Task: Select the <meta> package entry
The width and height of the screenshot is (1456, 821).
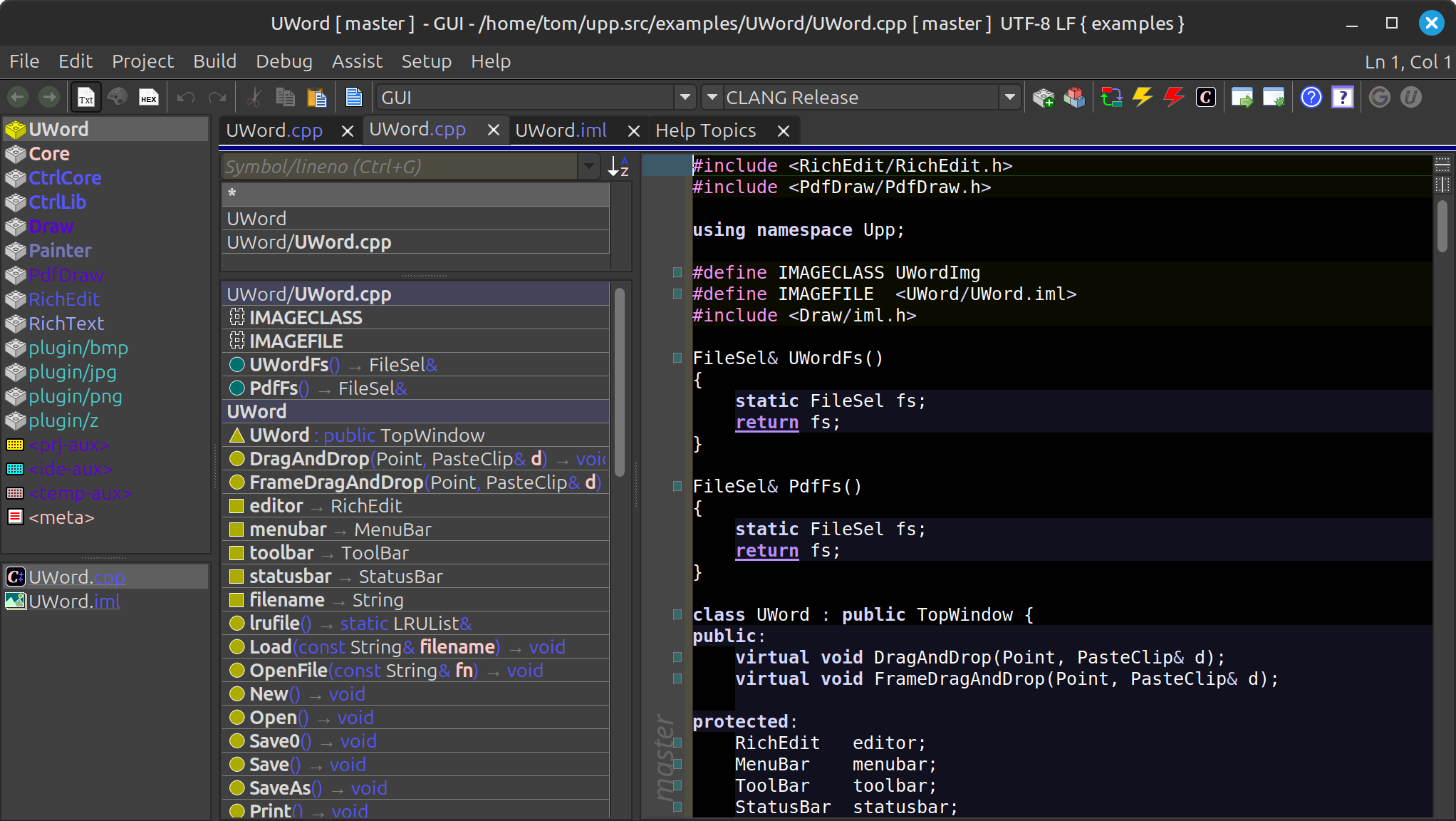Action: 105,517
